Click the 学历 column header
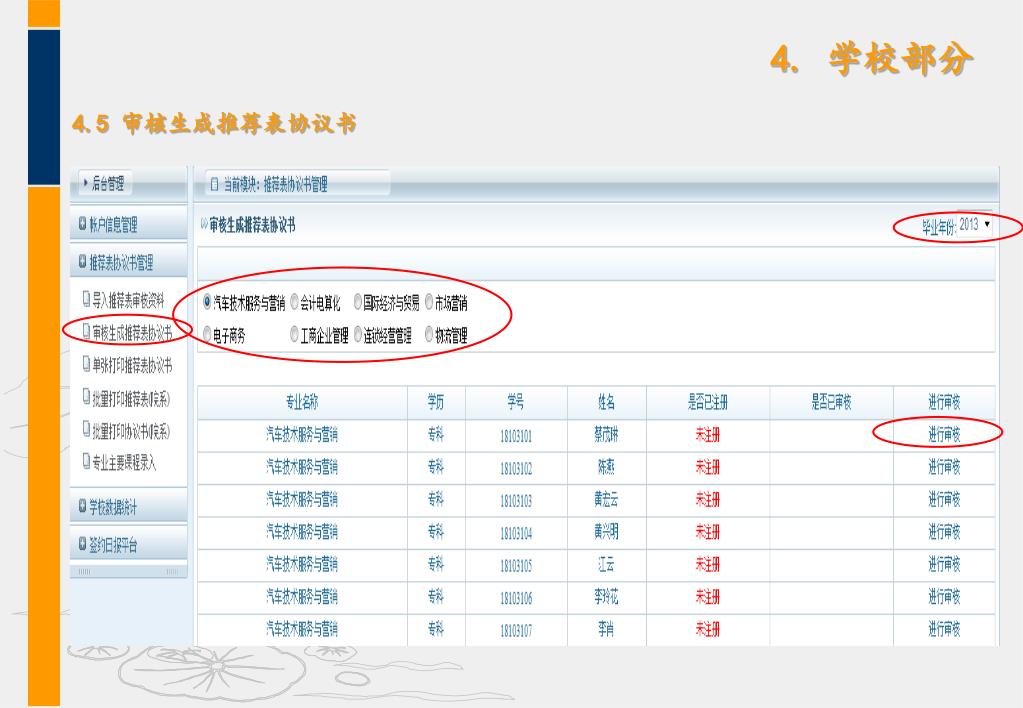Viewport: 1023px width, 708px height. pos(436,402)
